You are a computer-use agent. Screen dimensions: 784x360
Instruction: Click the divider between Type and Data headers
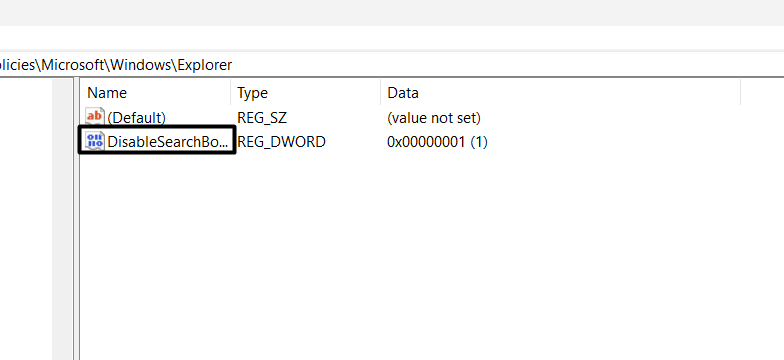(x=380, y=92)
